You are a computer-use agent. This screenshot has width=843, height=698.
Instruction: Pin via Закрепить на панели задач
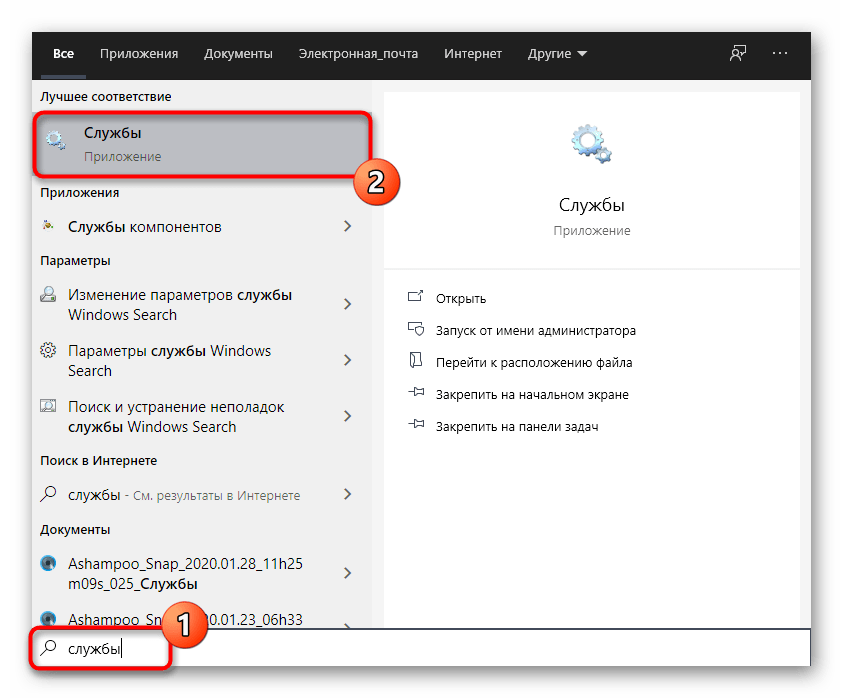coord(517,426)
